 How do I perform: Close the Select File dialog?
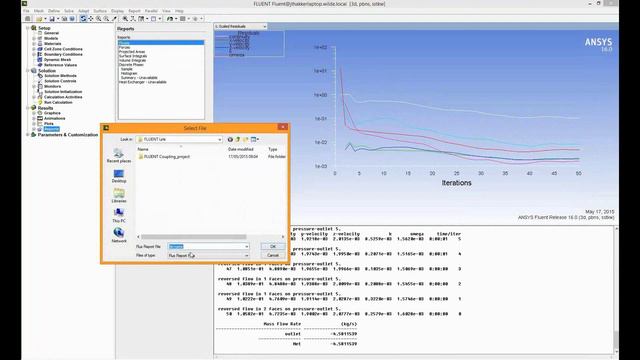pyautogui.click(x=282, y=127)
